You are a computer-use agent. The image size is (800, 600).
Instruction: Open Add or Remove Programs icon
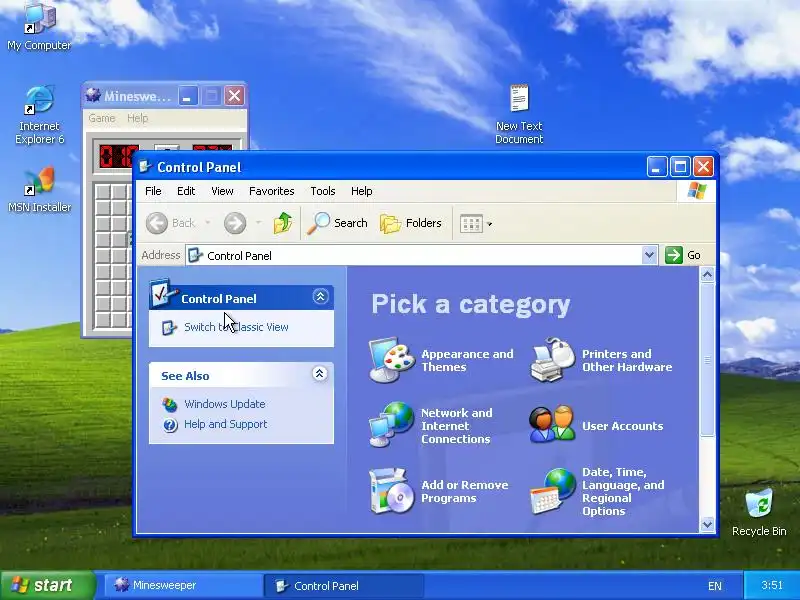point(391,490)
